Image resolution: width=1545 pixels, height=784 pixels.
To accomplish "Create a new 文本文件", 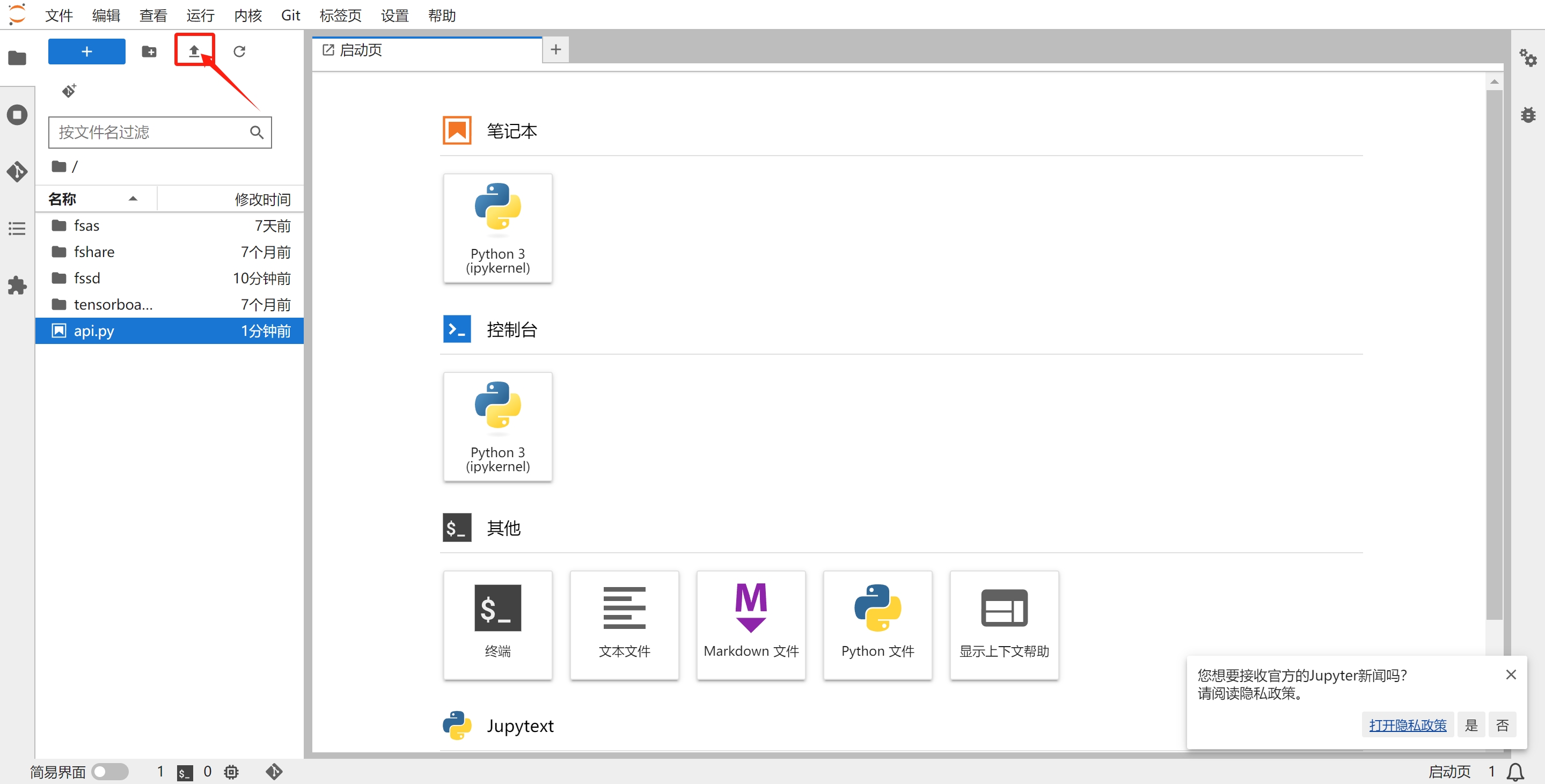I will (624, 625).
